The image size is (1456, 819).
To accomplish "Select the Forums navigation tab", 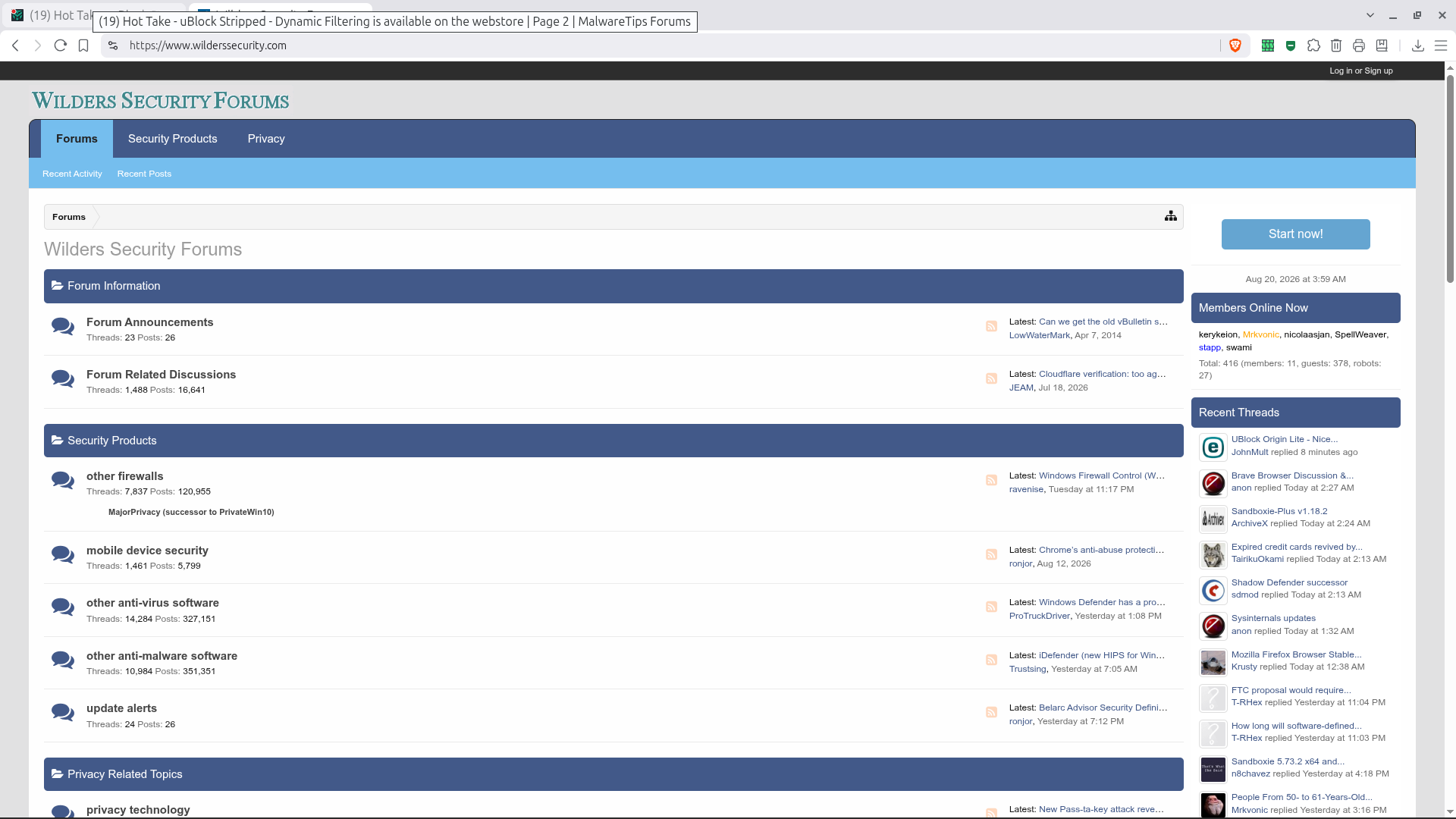I will pos(77,139).
